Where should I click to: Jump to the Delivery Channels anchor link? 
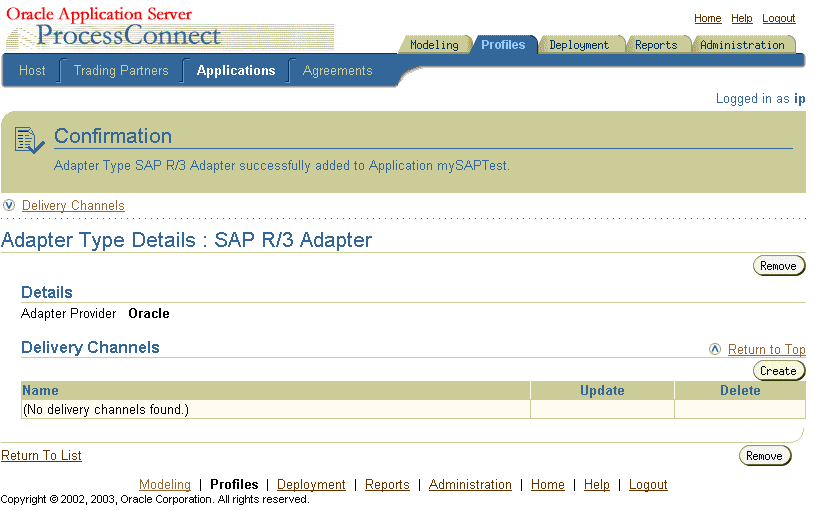[73, 206]
